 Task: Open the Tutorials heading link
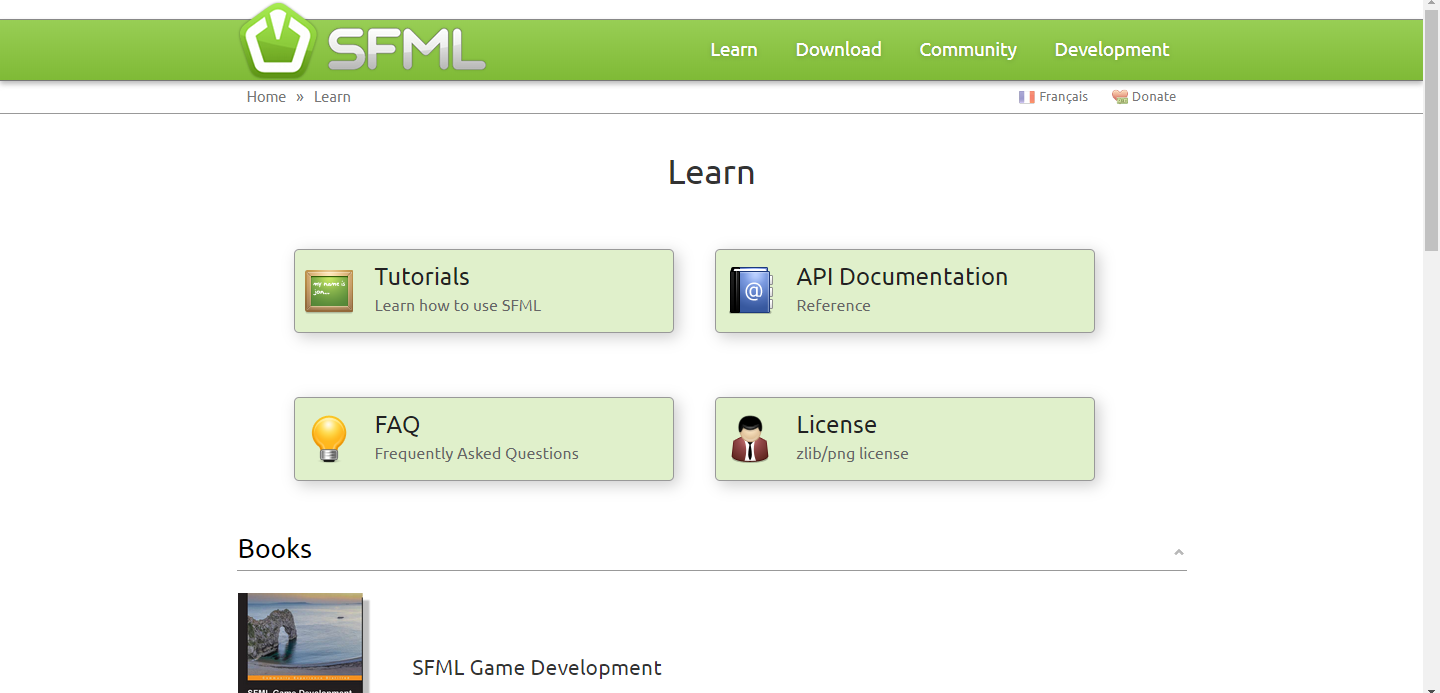[422, 277]
